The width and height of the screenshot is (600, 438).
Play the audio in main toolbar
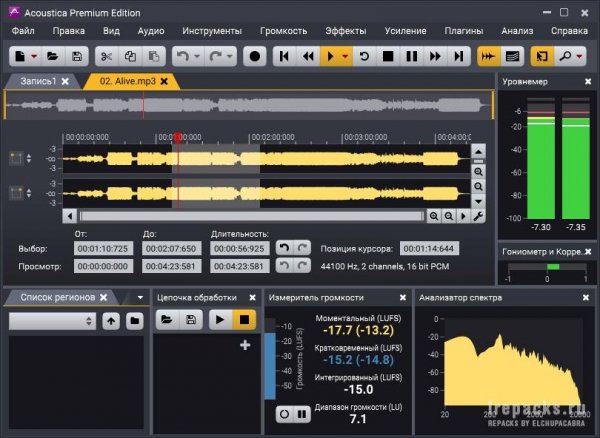[330, 57]
